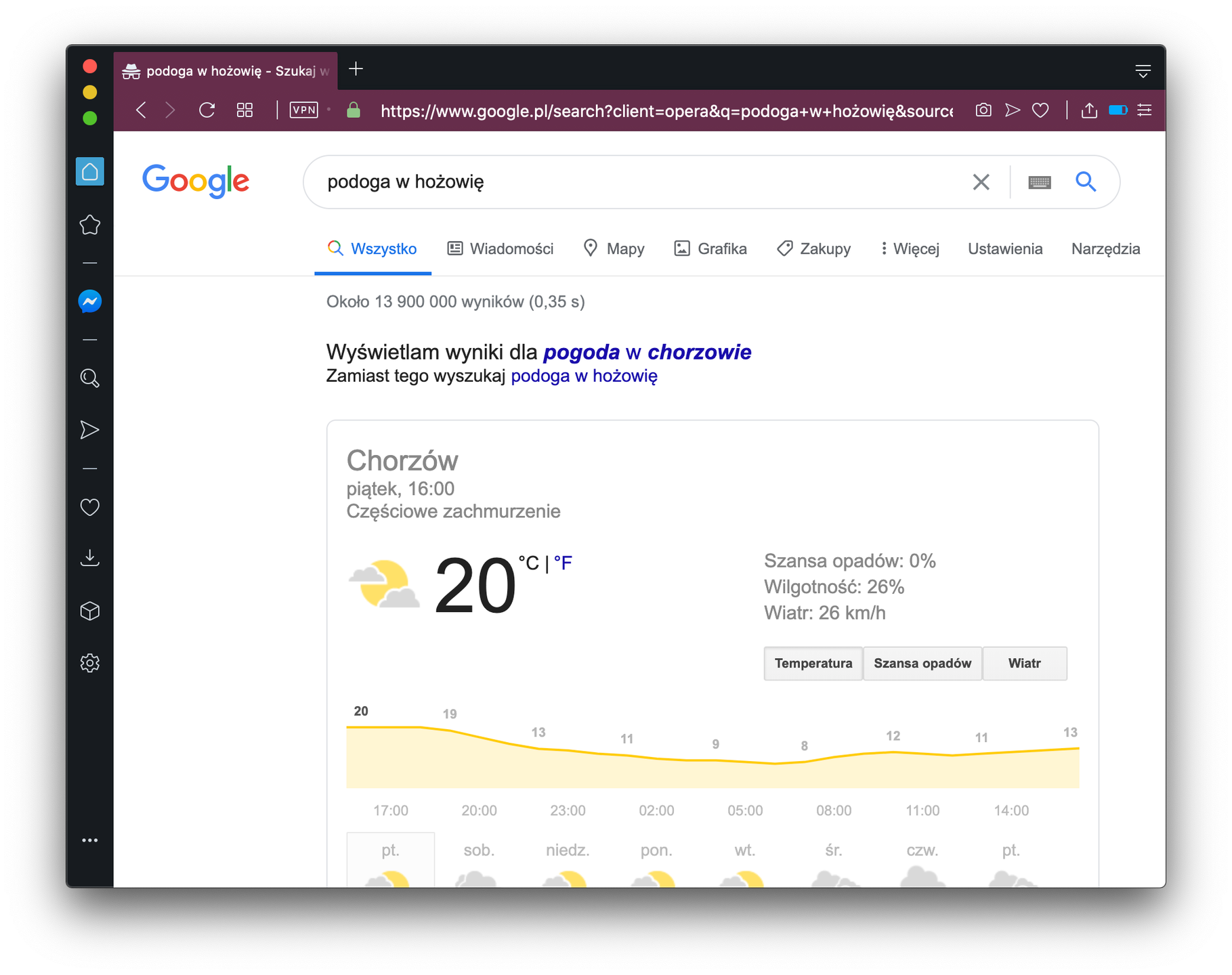Select śr. forecast day
1232x975 pixels.
coord(834,861)
